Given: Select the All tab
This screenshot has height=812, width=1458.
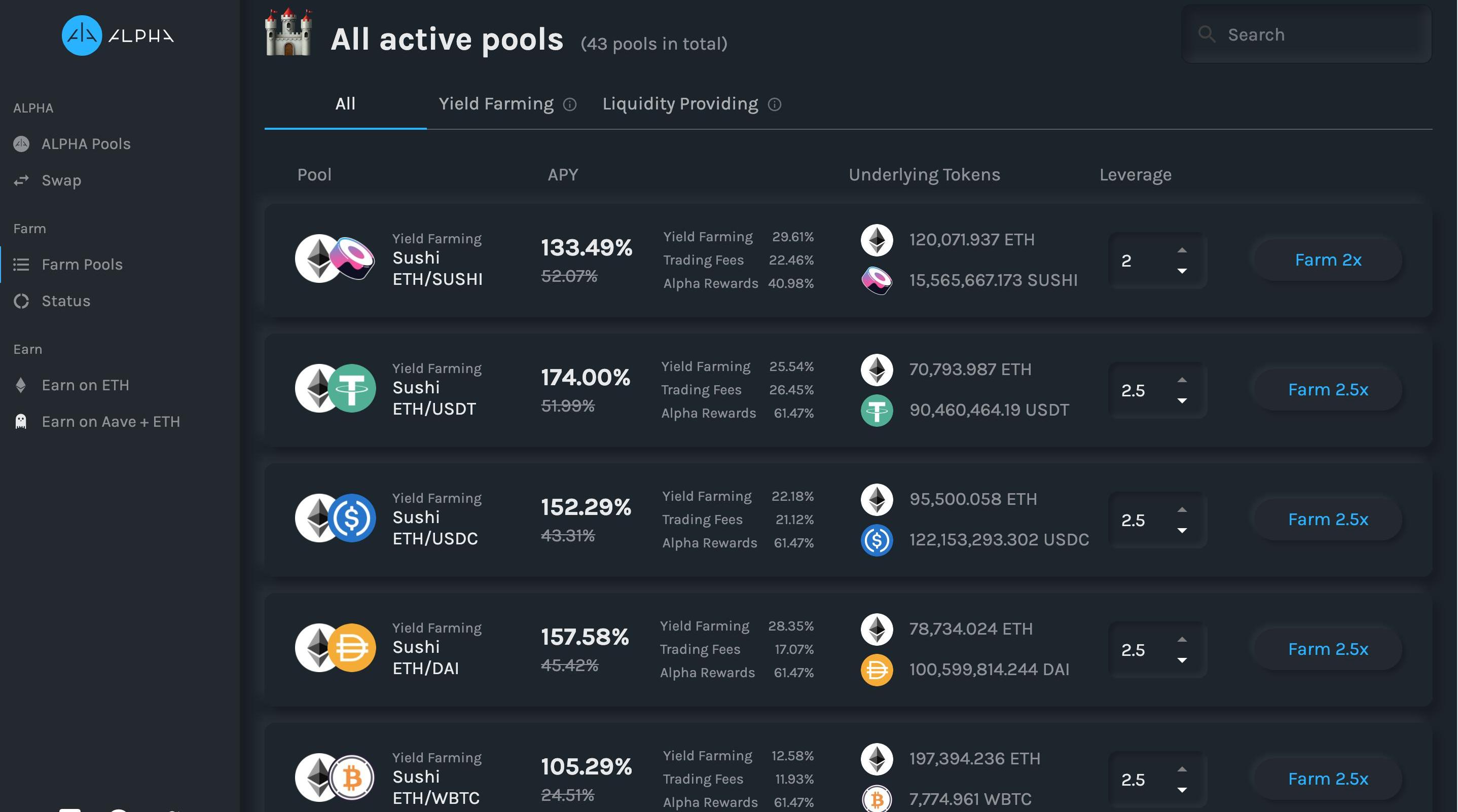Looking at the screenshot, I should 345,104.
